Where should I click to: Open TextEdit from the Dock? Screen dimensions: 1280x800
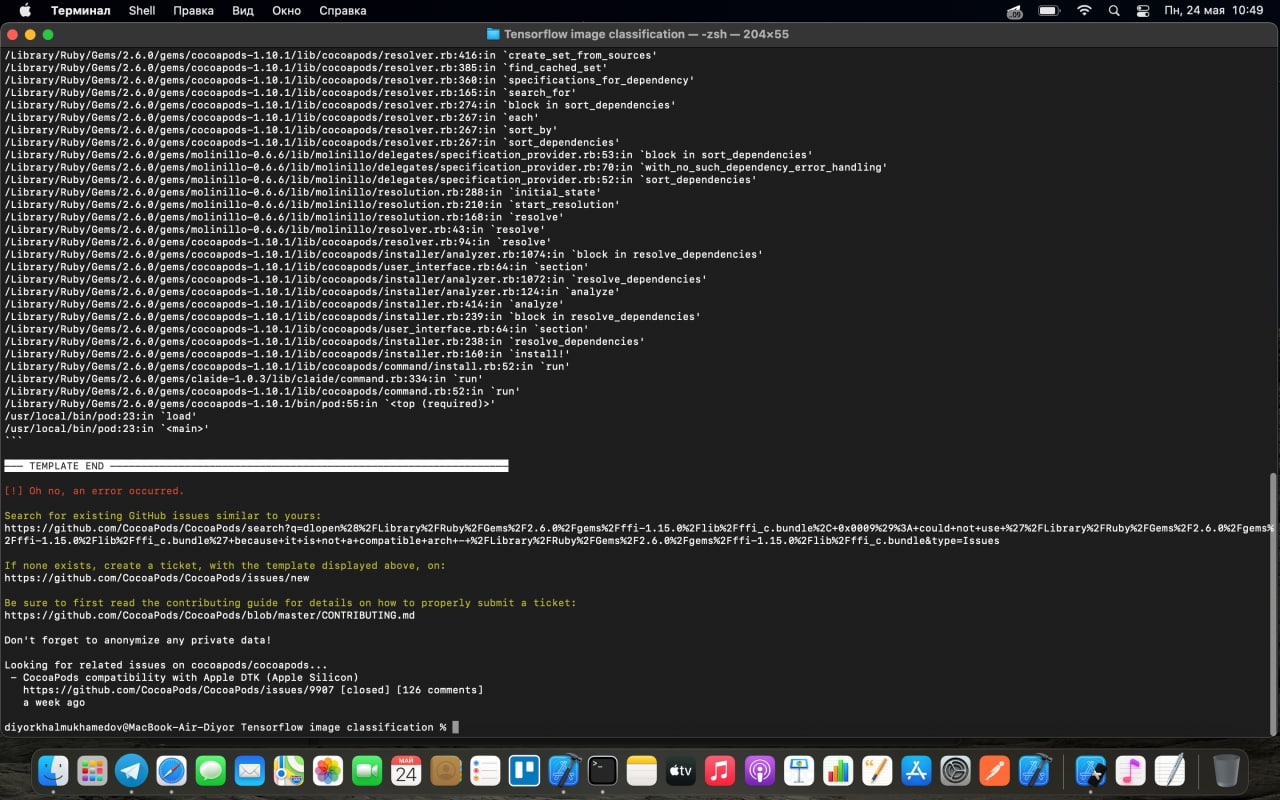[x=1169, y=770]
